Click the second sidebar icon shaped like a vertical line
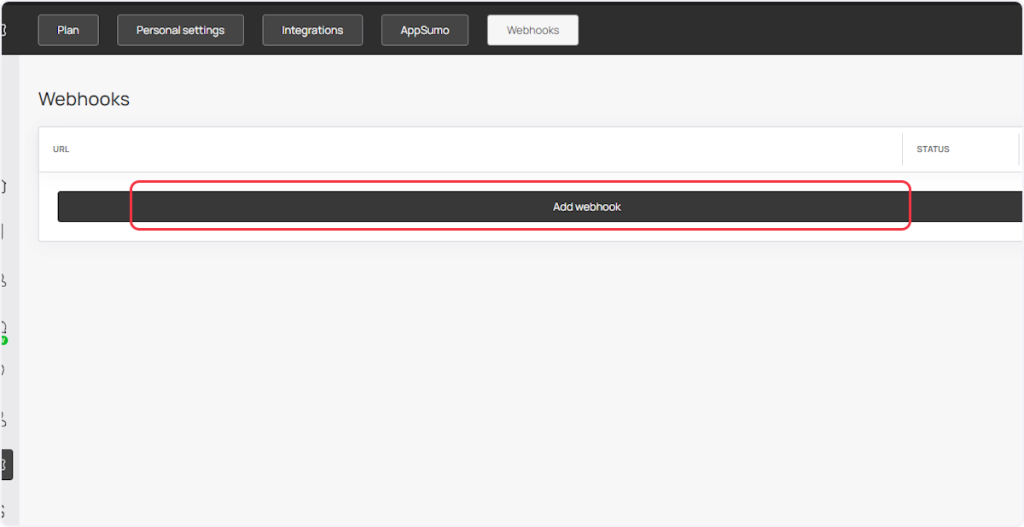Viewport: 1024px width, 527px height. coord(3,231)
